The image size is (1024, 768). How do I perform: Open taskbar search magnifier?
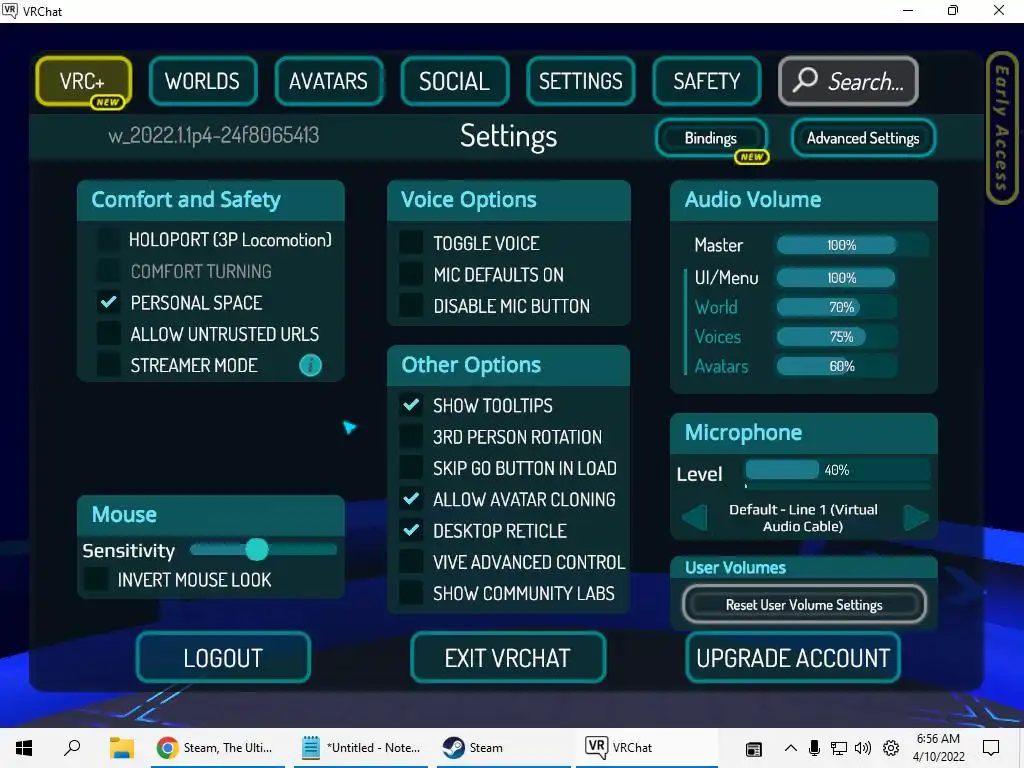point(72,748)
